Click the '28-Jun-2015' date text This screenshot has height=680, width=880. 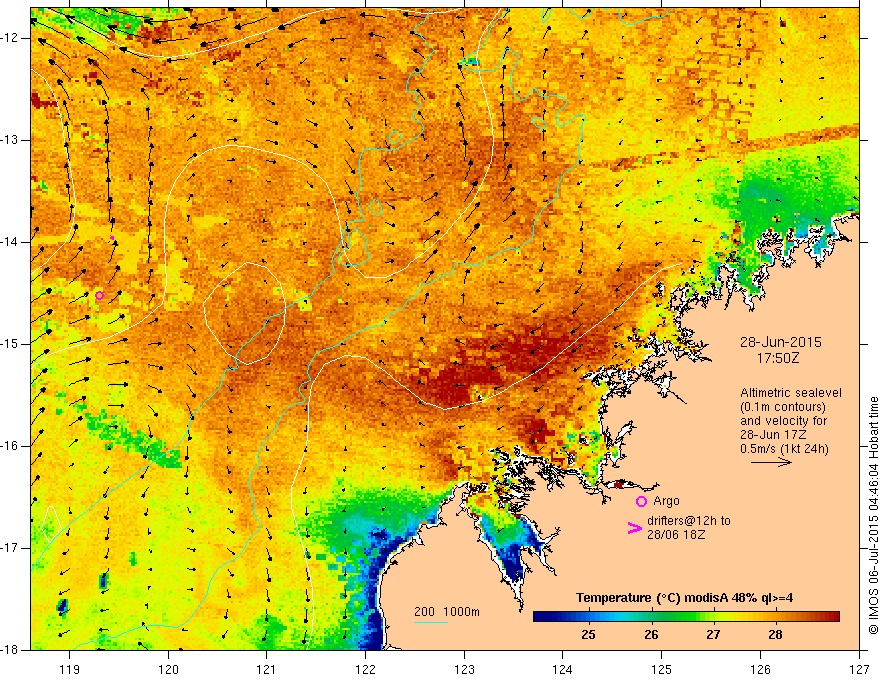781,342
